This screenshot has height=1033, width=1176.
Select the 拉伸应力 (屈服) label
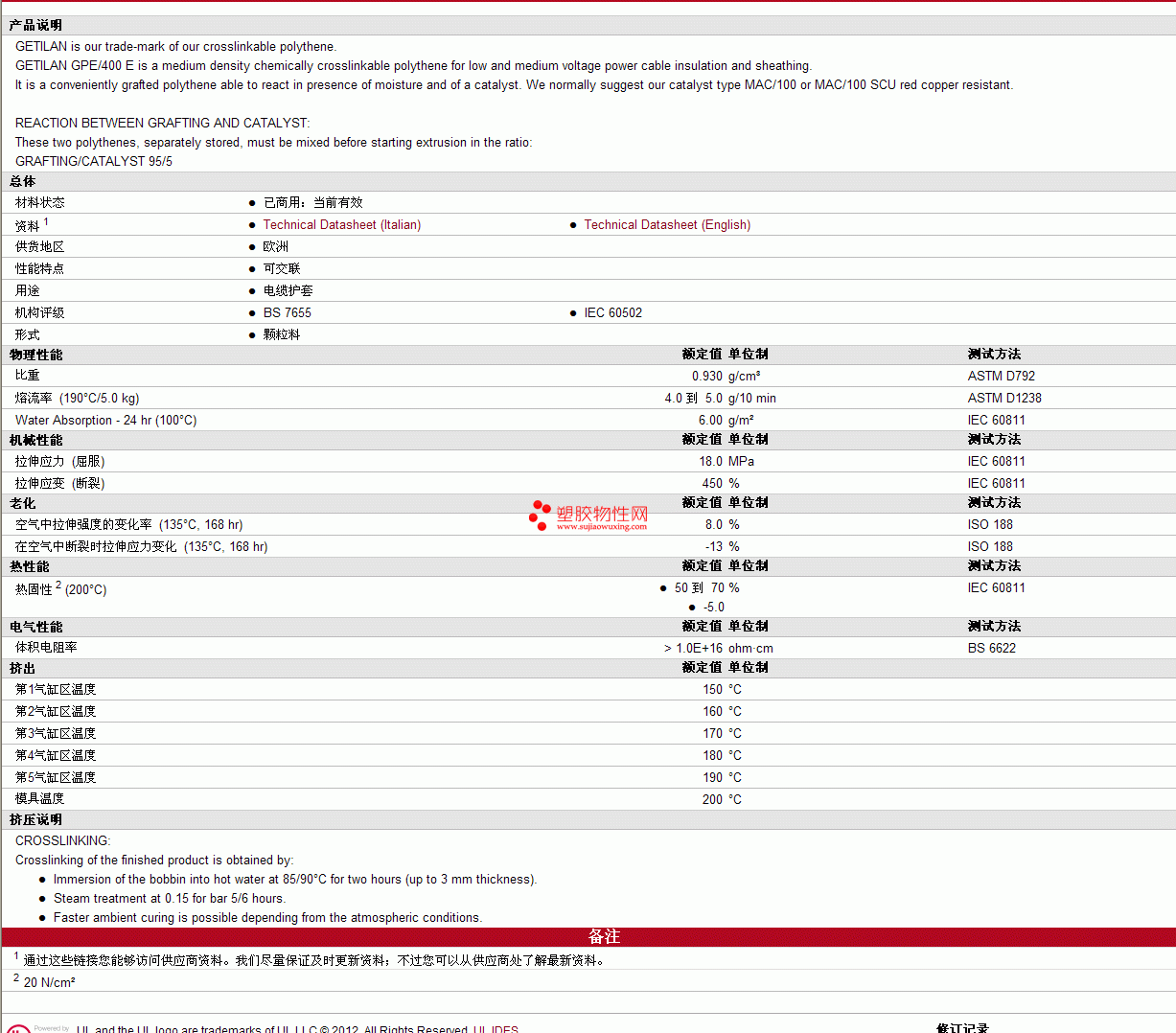click(x=60, y=462)
